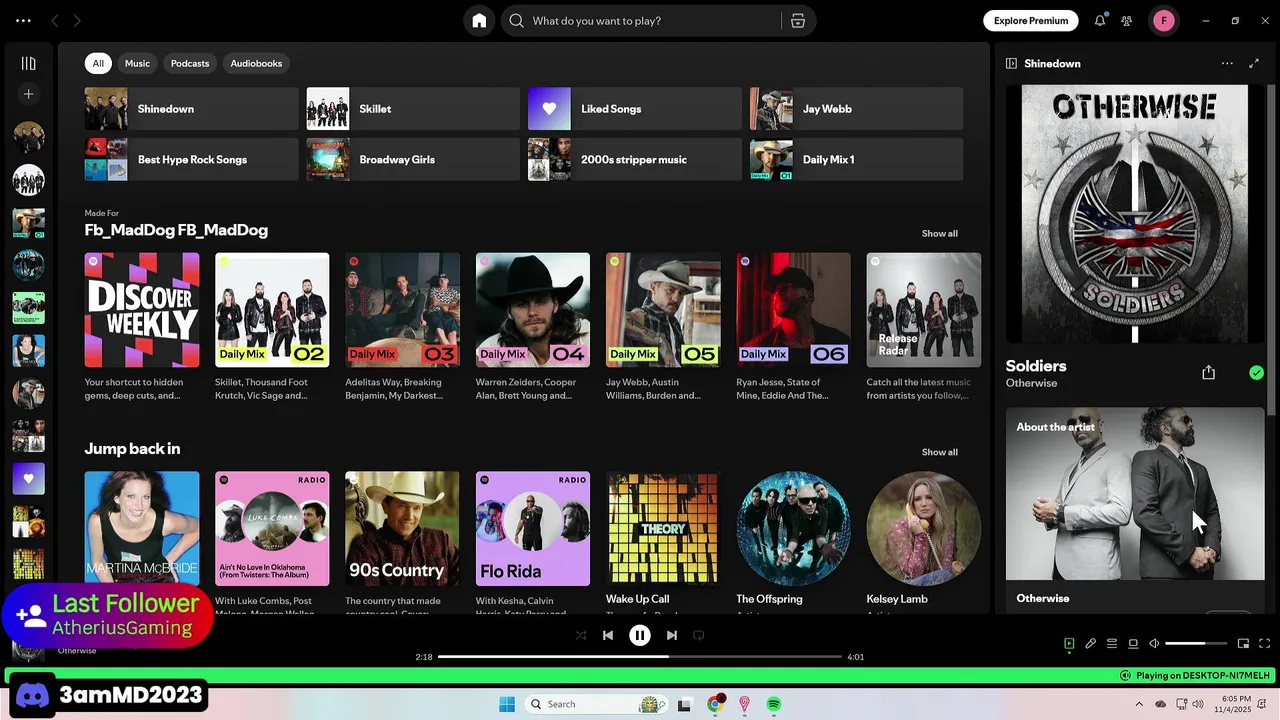This screenshot has width=1280, height=720.
Task: Open 2000s stripper music tile
Action: click(635, 159)
